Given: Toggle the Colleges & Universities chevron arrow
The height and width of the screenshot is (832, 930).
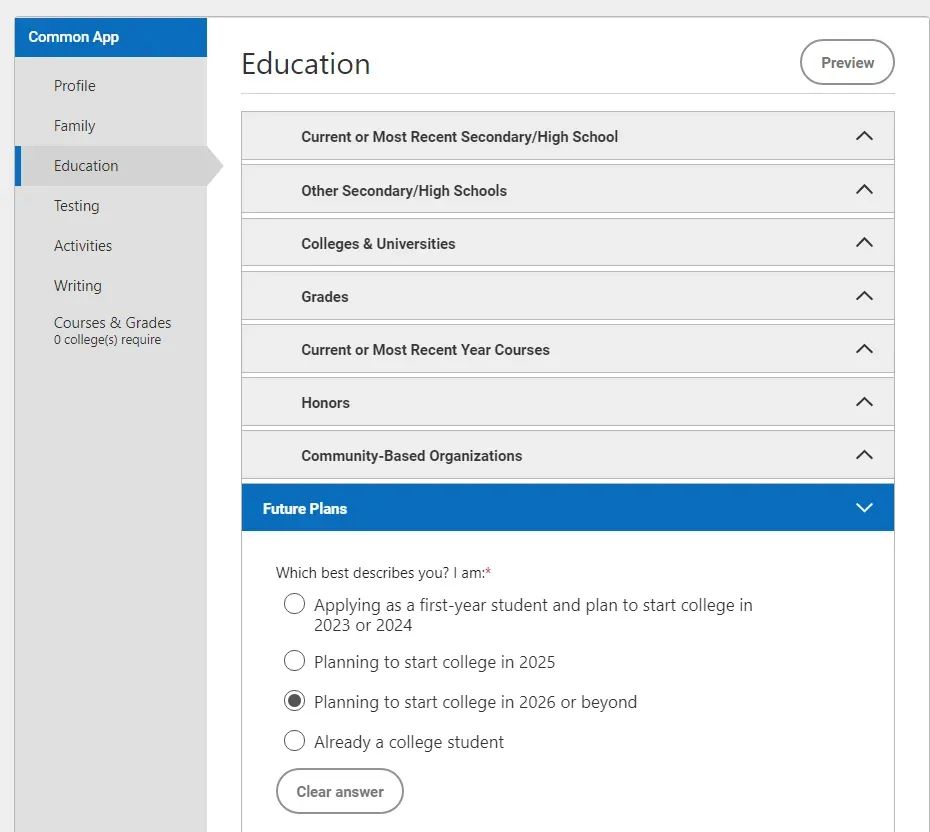Looking at the screenshot, I should tap(864, 243).
